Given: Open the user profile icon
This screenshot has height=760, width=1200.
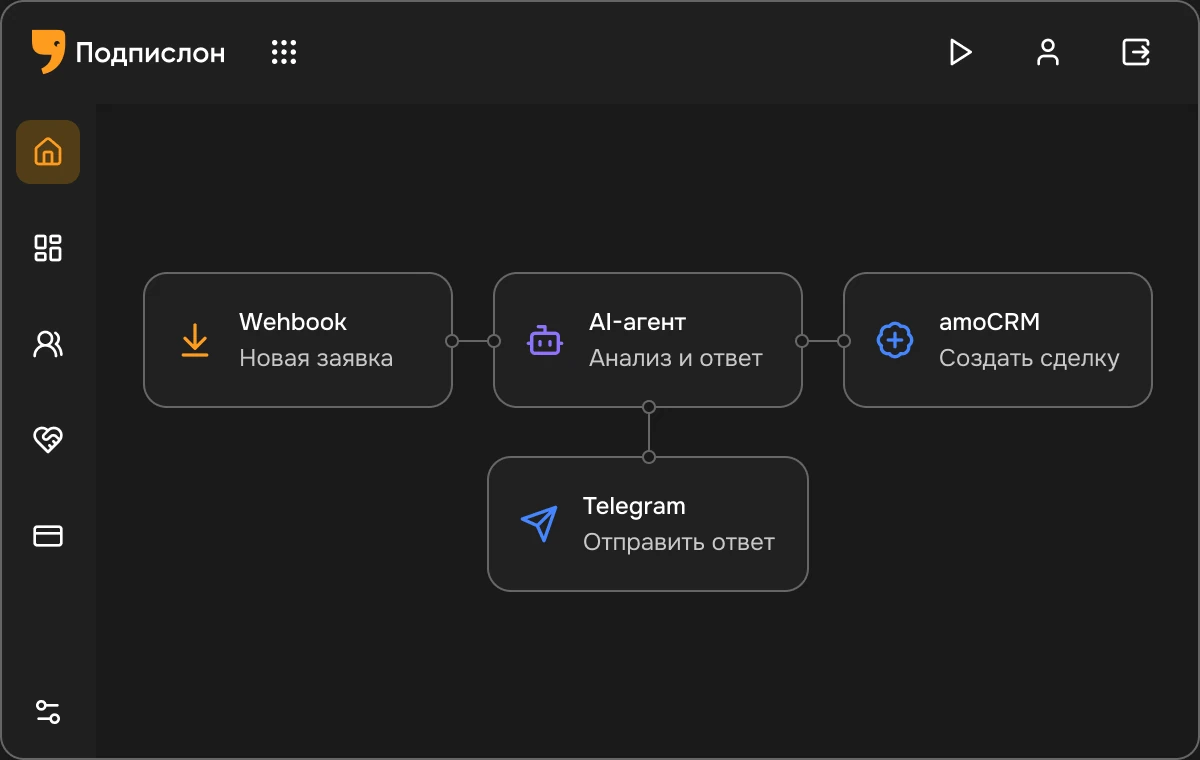Looking at the screenshot, I should tap(1047, 52).
